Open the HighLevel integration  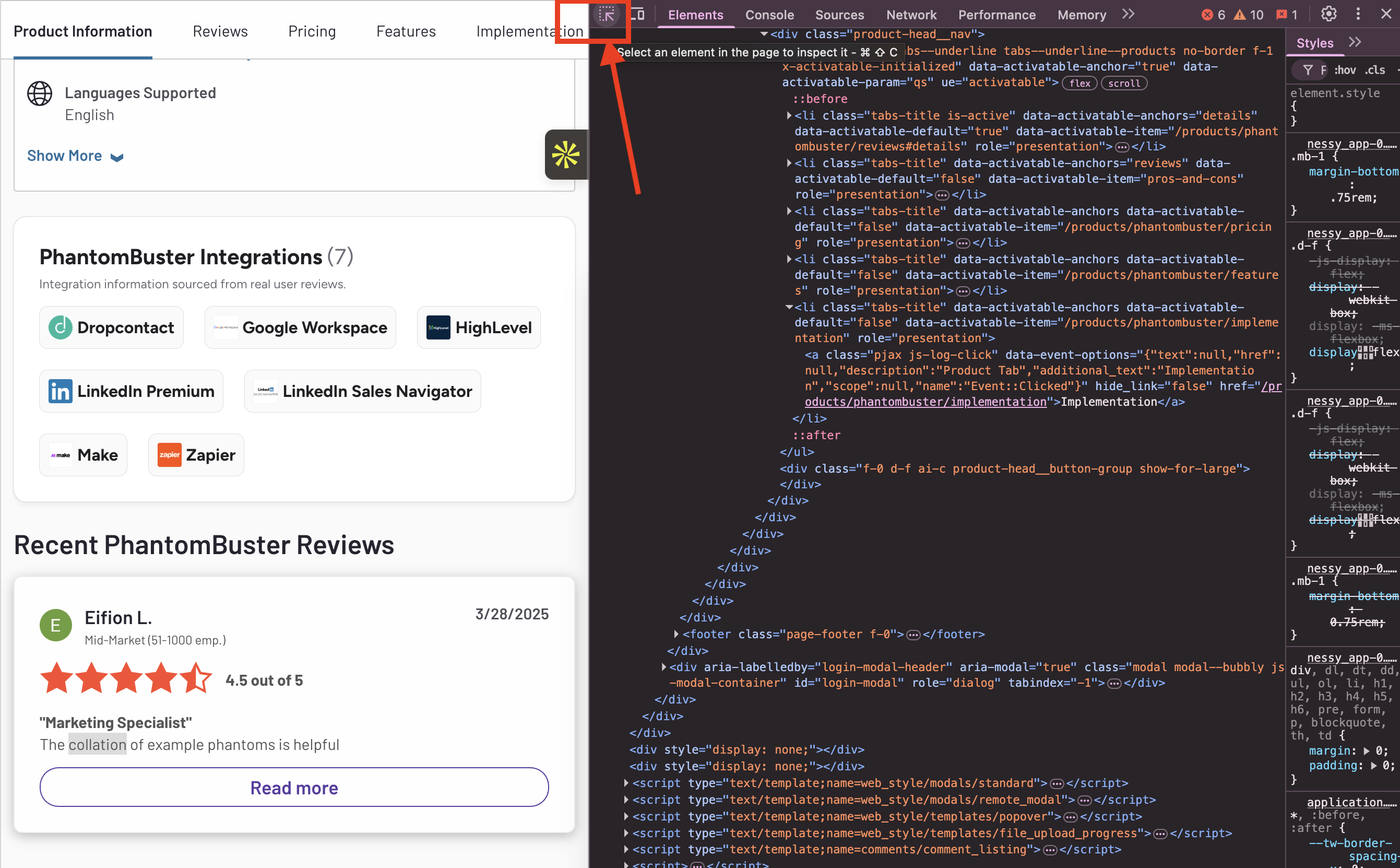479,328
